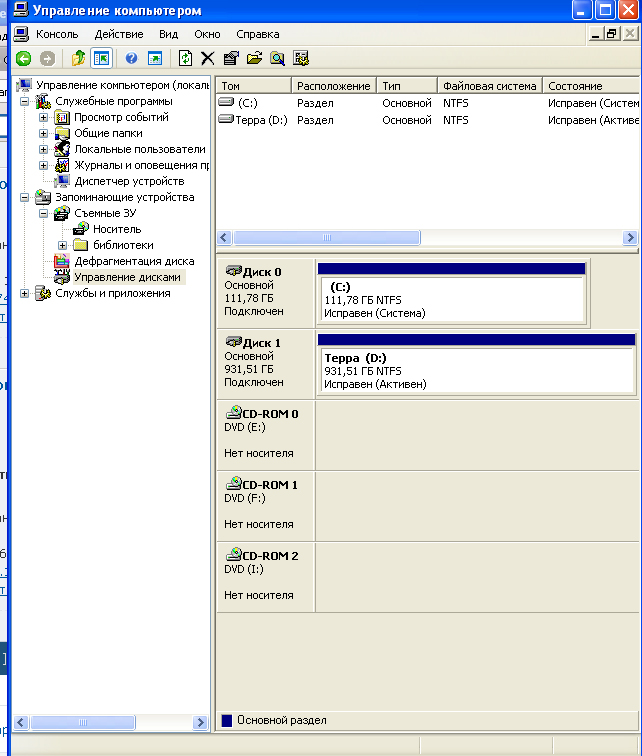Click the Файловая система column header

[488, 86]
